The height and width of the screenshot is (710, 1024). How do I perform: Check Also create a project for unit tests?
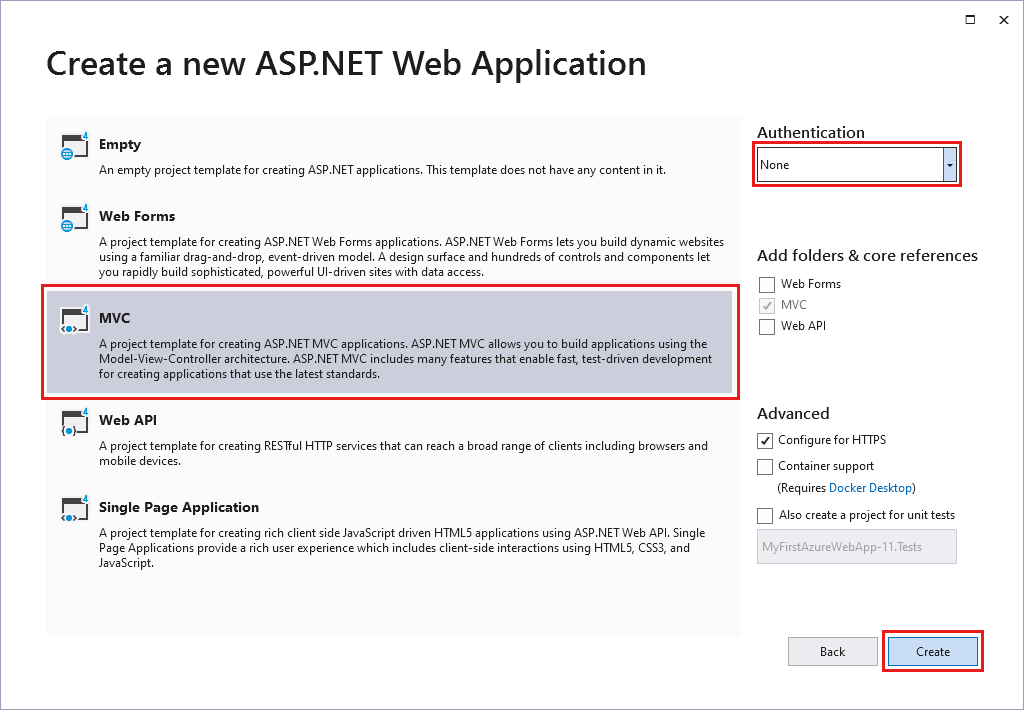(765, 515)
